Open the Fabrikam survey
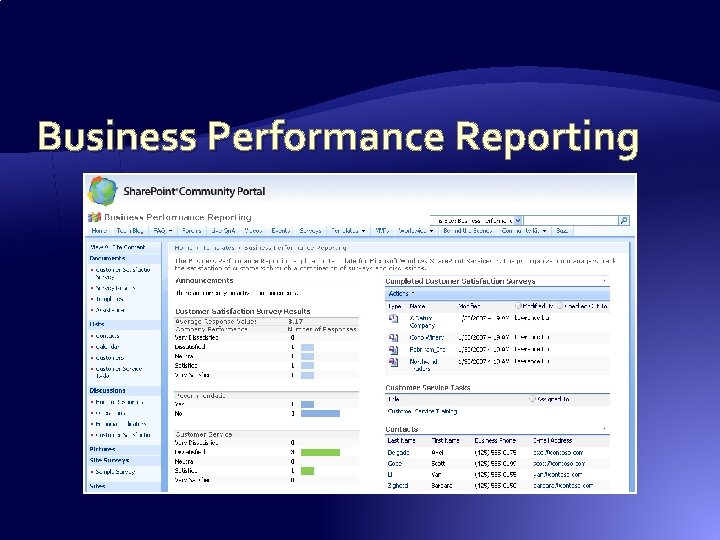 coord(428,350)
